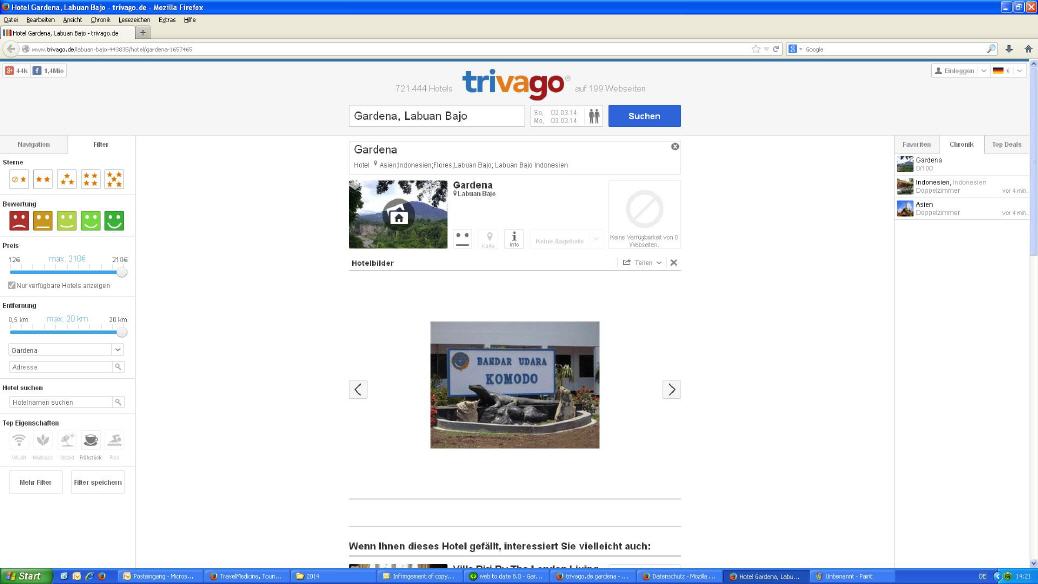
Task: Open the Karte map pin icon
Action: (489, 239)
